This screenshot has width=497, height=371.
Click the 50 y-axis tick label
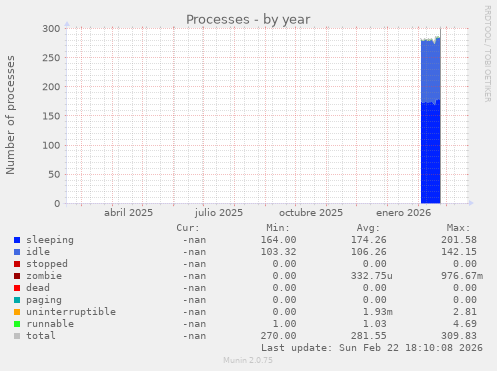pos(54,174)
